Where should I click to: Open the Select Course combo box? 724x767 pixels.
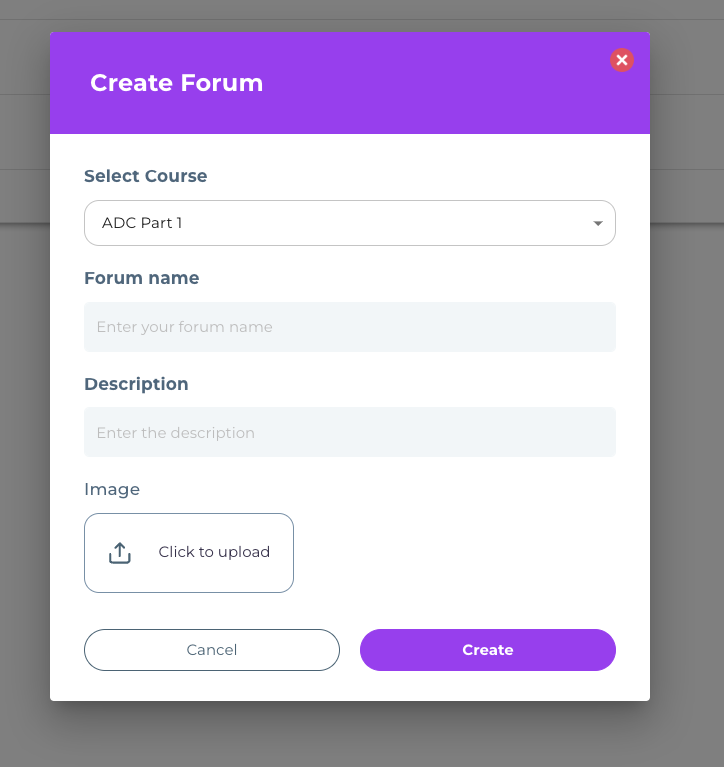[x=350, y=223]
